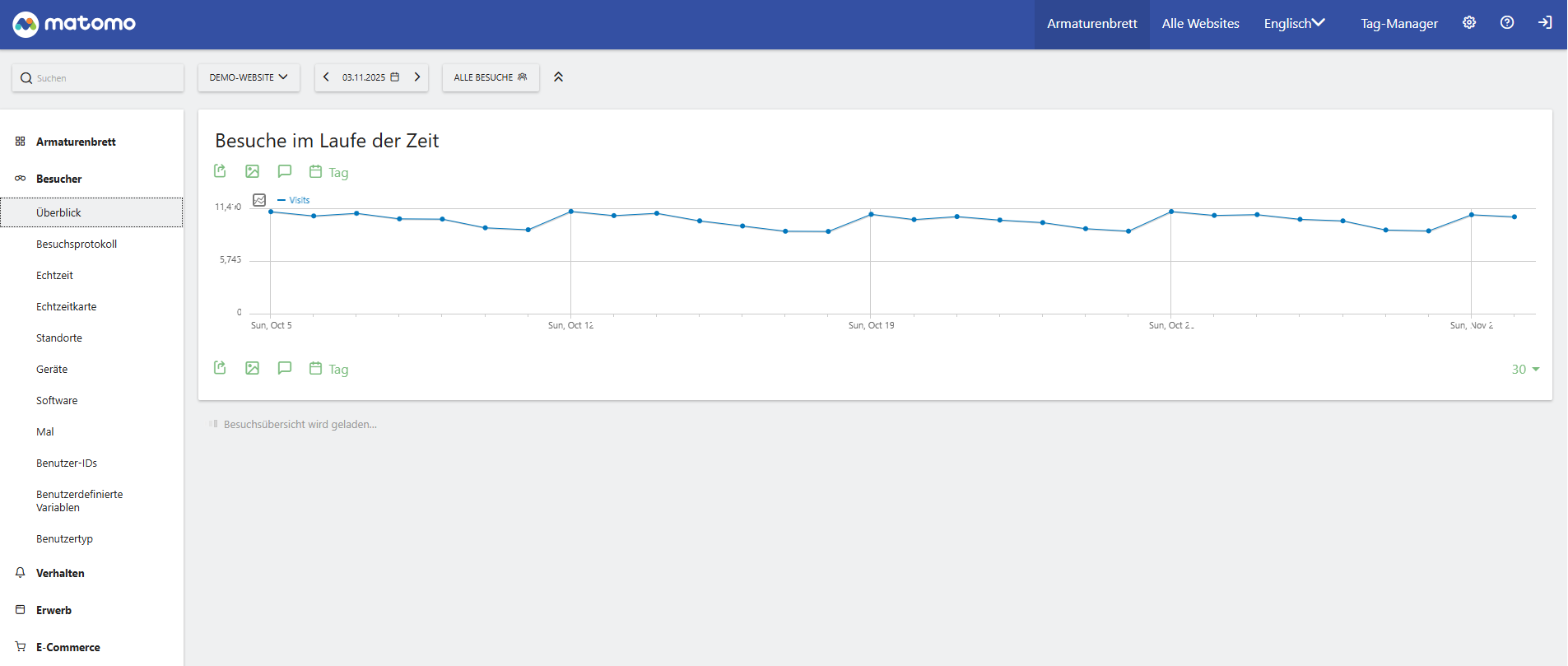
Task: Go to Alle Websites in top menu
Action: 1200,24
